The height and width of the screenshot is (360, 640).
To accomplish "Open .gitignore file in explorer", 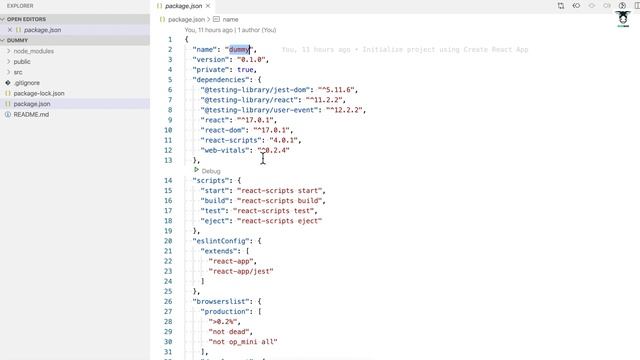I will point(27,82).
